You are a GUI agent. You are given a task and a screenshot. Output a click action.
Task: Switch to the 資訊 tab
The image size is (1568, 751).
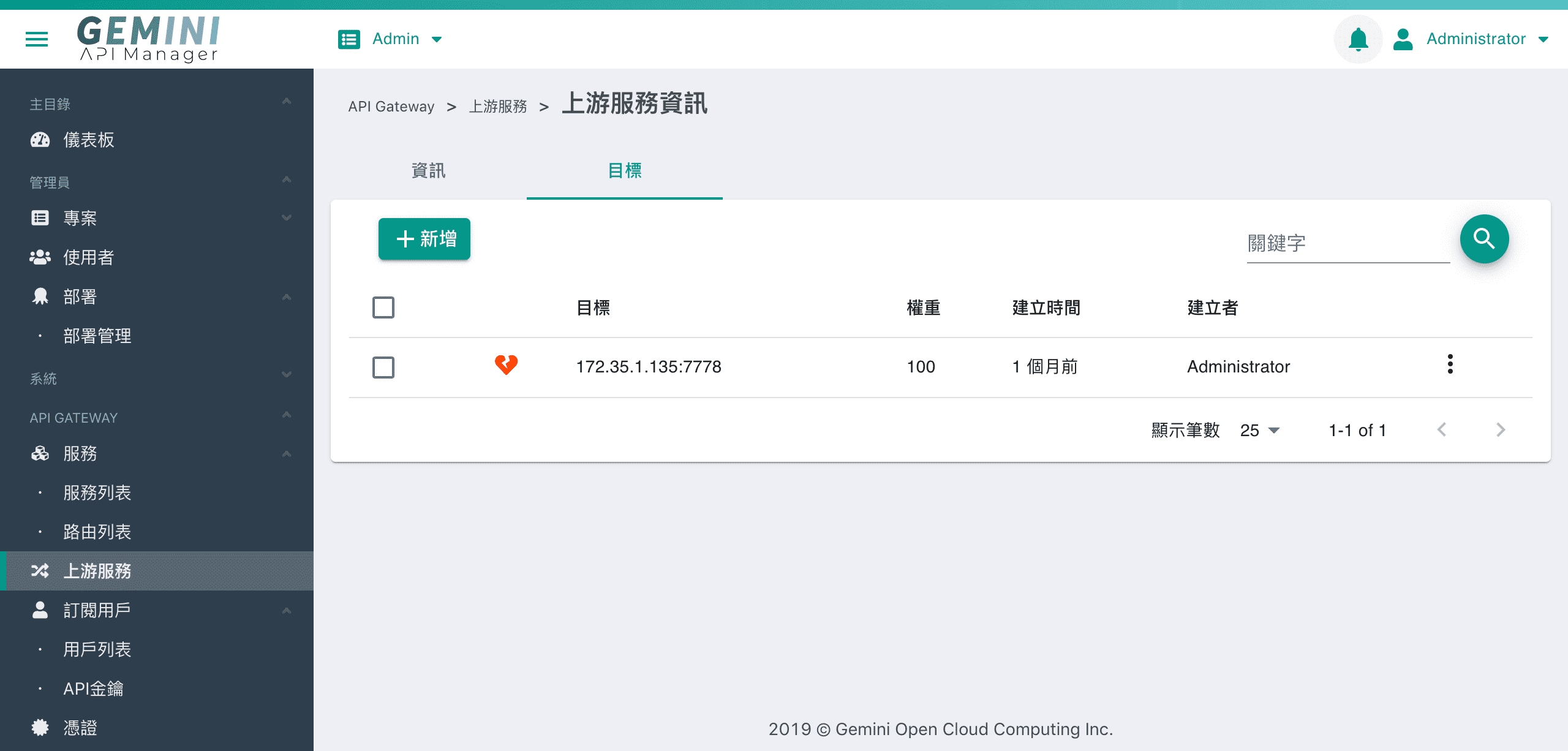pyautogui.click(x=429, y=170)
